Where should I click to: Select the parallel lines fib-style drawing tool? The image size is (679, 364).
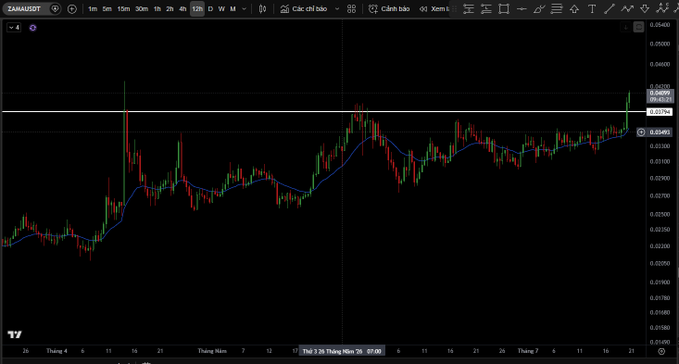(x=556, y=9)
